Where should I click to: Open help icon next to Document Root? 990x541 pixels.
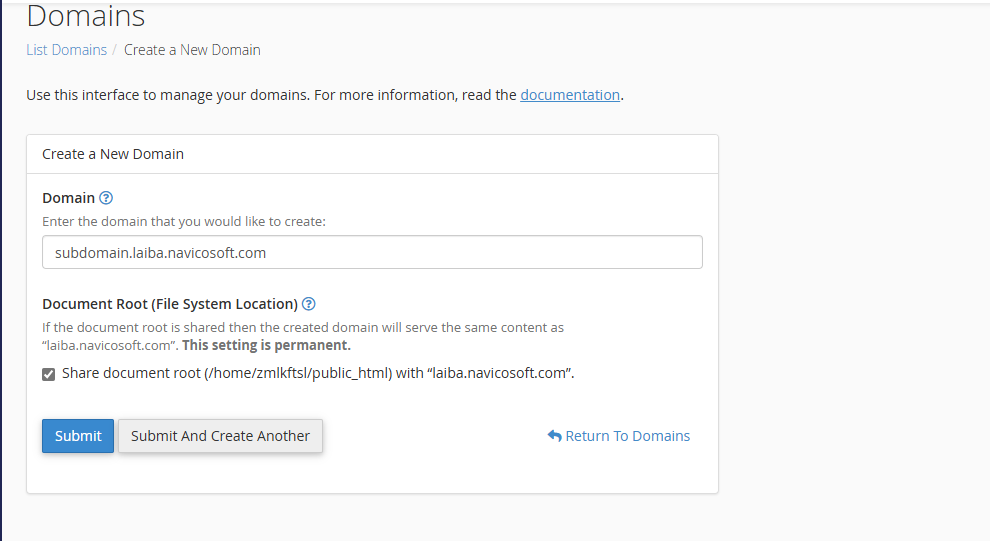[309, 304]
